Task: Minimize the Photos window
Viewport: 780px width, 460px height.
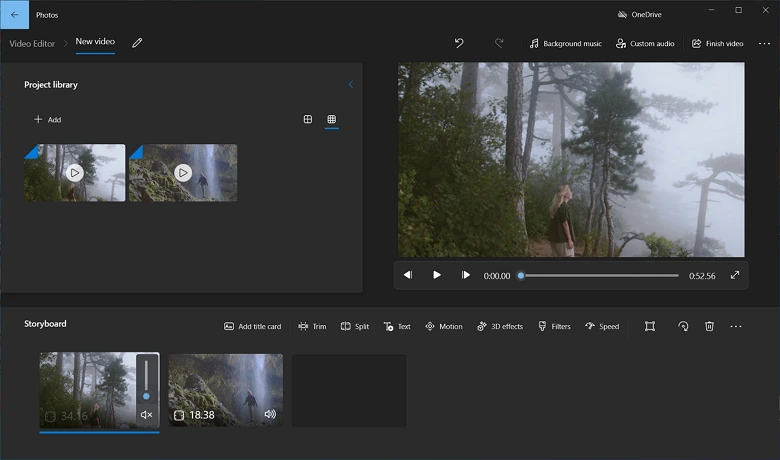Action: pos(711,10)
